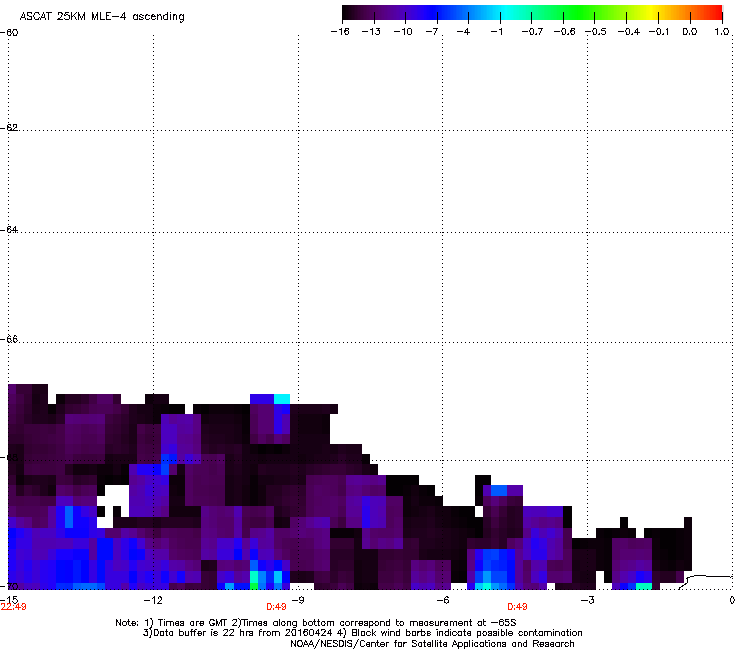Image resolution: width=740 pixels, height=650 pixels.
Task: Click the note line starting 'Note: 1) Times are GMT'
Action: pyautogui.click(x=316, y=623)
